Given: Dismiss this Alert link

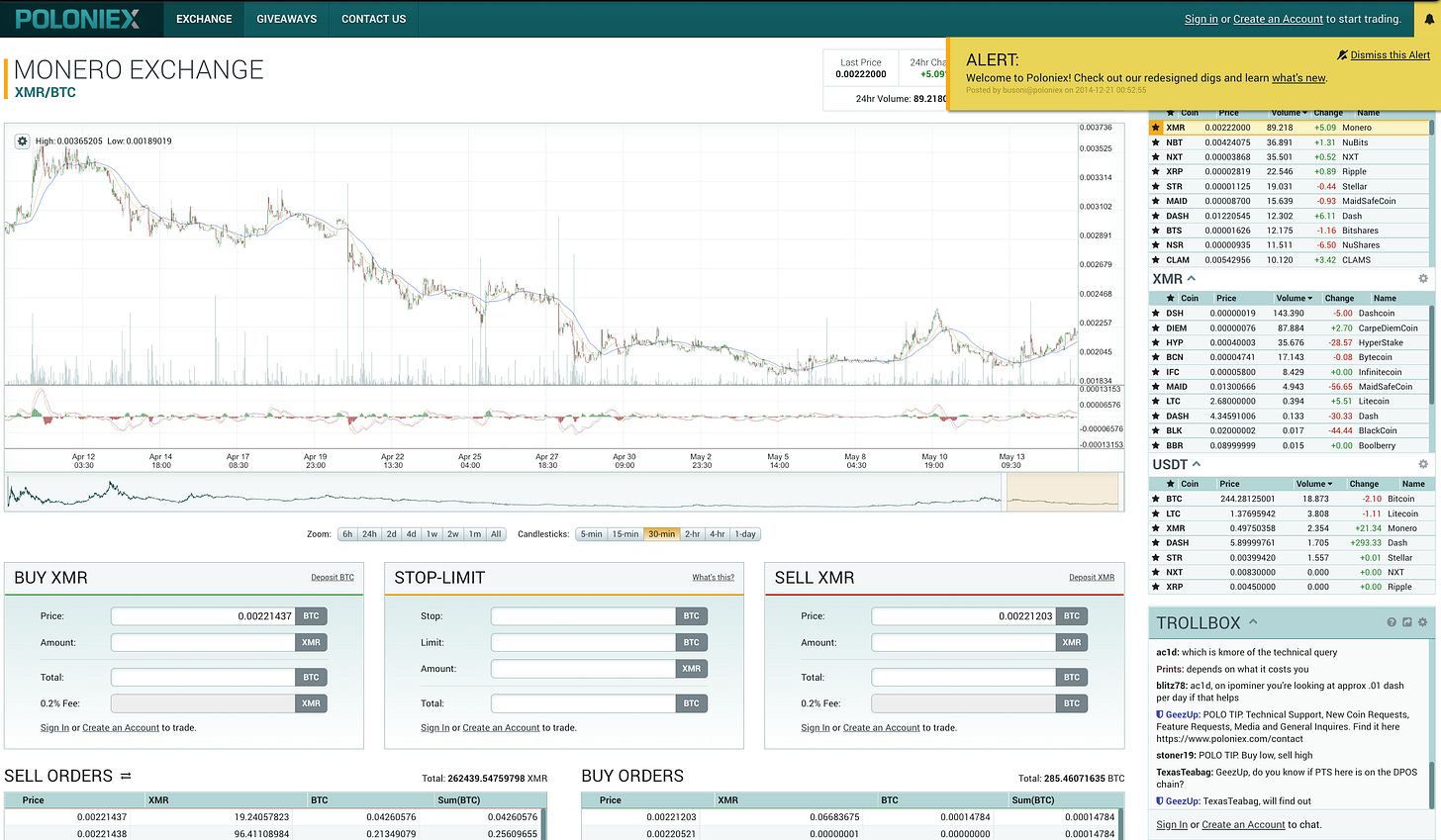Looking at the screenshot, I should [x=1383, y=55].
